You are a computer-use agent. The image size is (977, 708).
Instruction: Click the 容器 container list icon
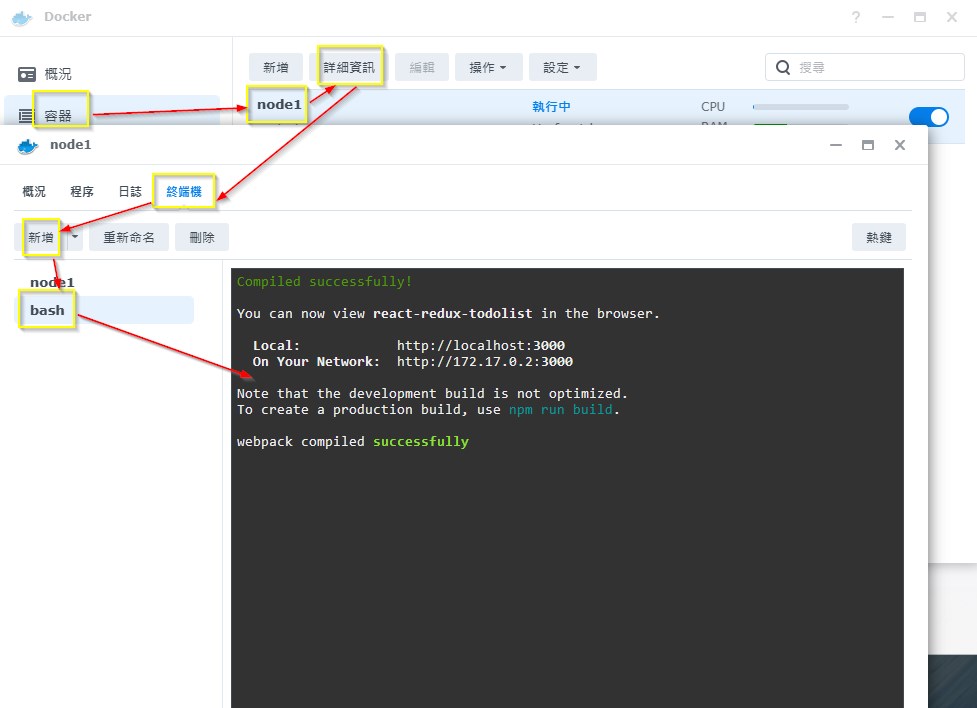click(27, 116)
